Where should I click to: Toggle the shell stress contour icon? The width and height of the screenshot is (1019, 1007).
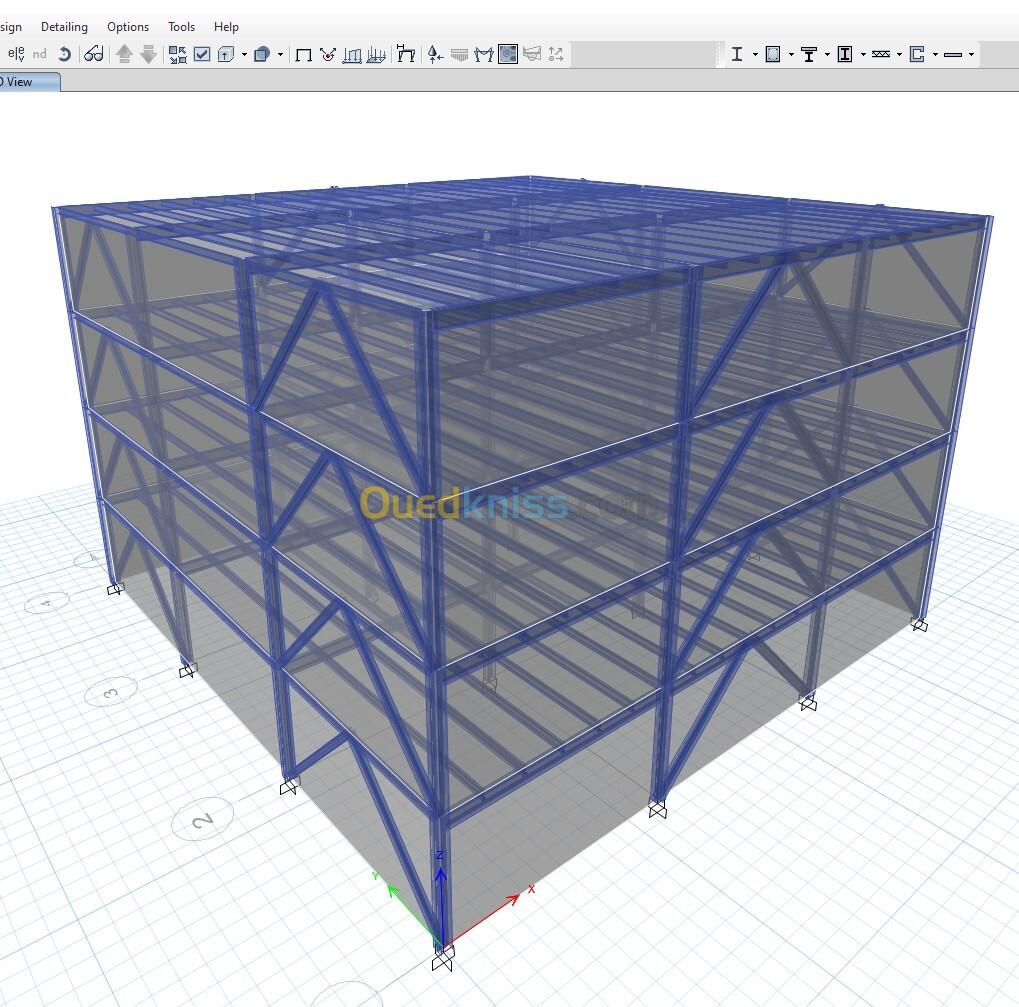[x=508, y=54]
